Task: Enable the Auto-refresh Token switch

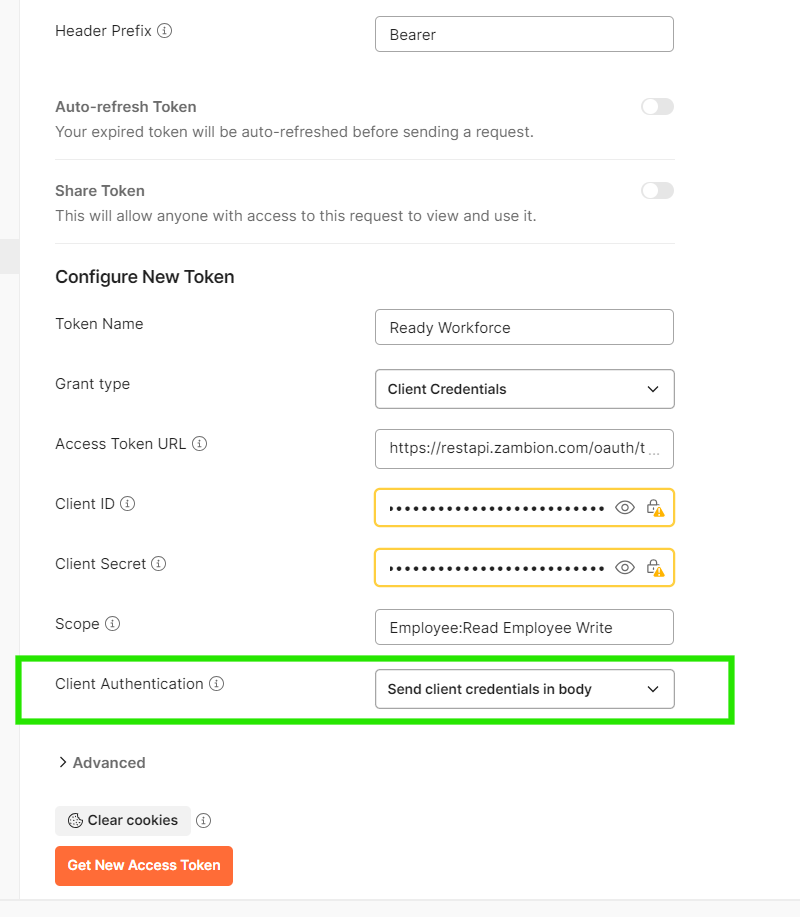Action: 657,107
